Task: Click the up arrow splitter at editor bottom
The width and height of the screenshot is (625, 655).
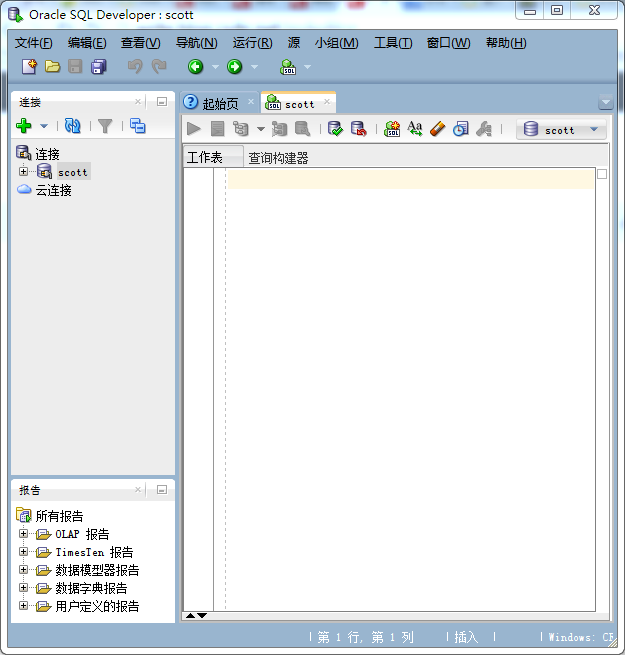Action: click(191, 615)
